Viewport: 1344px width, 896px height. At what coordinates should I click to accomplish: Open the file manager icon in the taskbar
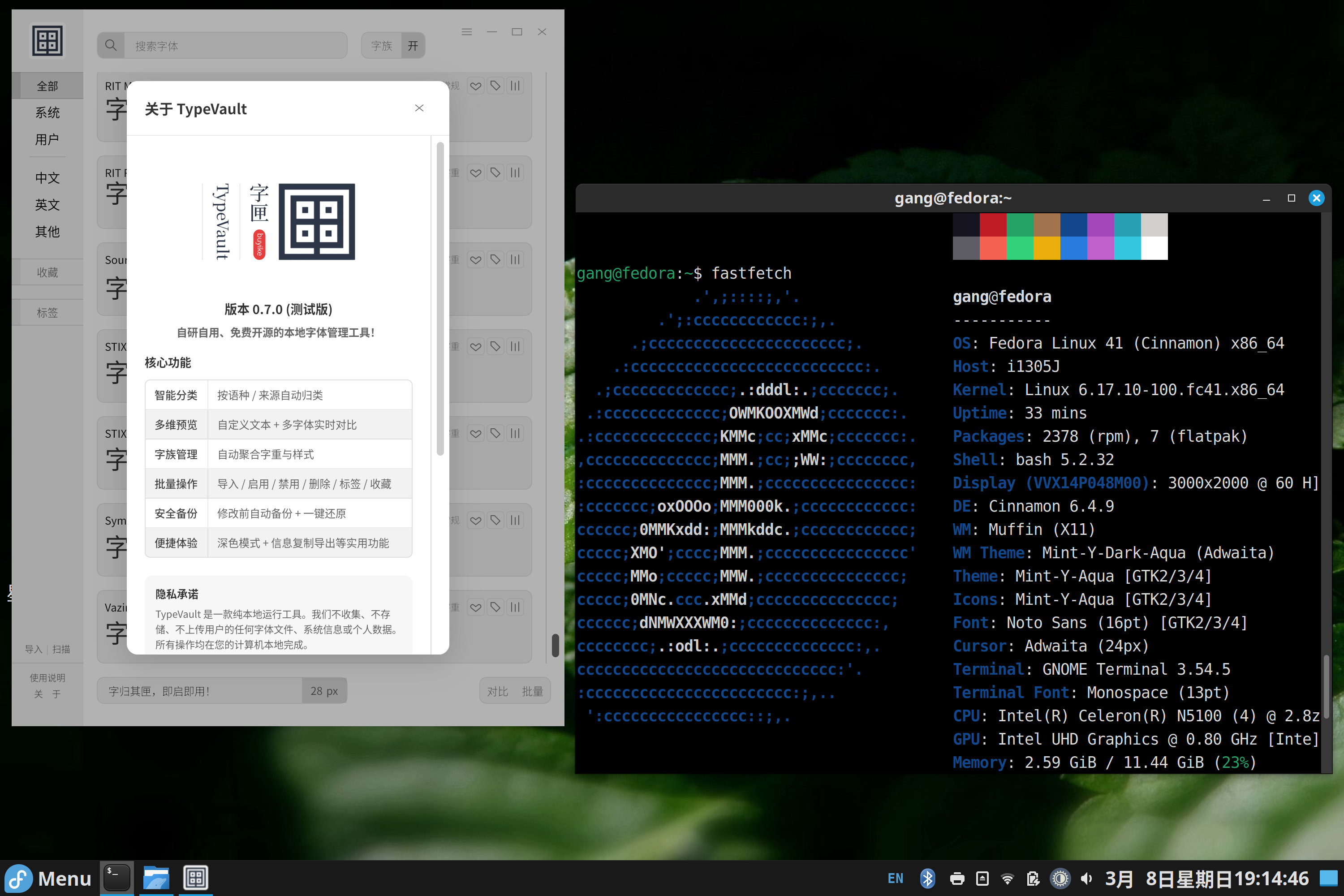tap(156, 878)
